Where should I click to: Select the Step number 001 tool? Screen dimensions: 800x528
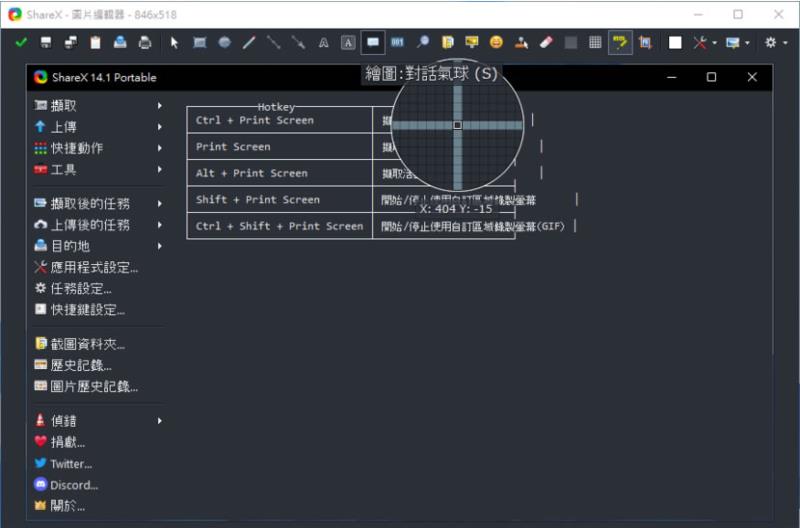tap(397, 42)
